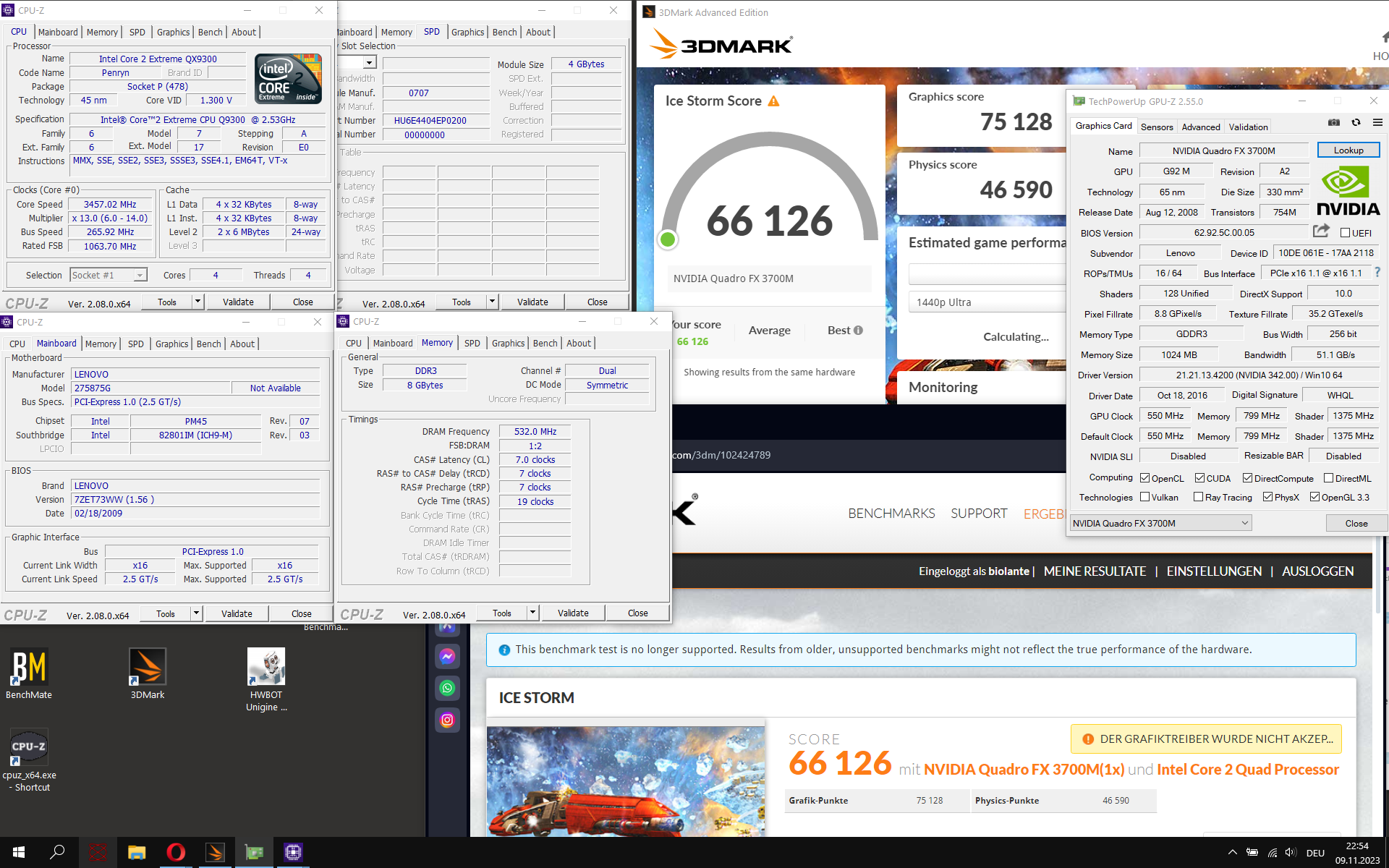Screen dimensions: 1389x868
Task: Click the graphics driver not accepted warning banner
Action: [1206, 739]
